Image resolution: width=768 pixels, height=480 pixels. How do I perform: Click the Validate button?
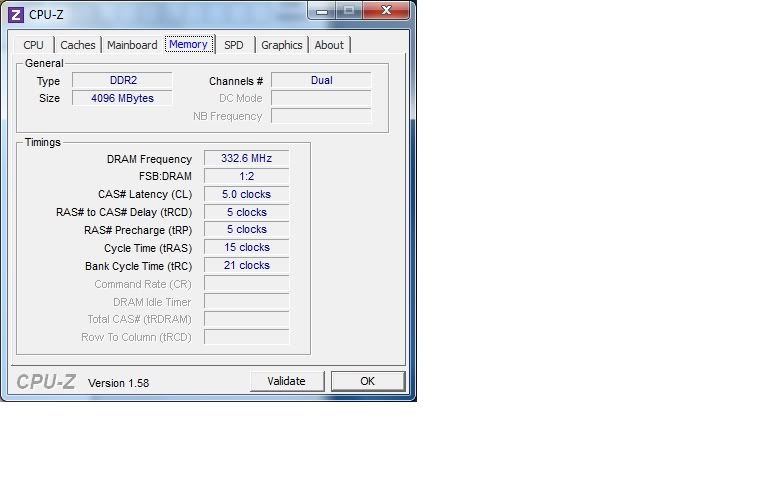287,381
